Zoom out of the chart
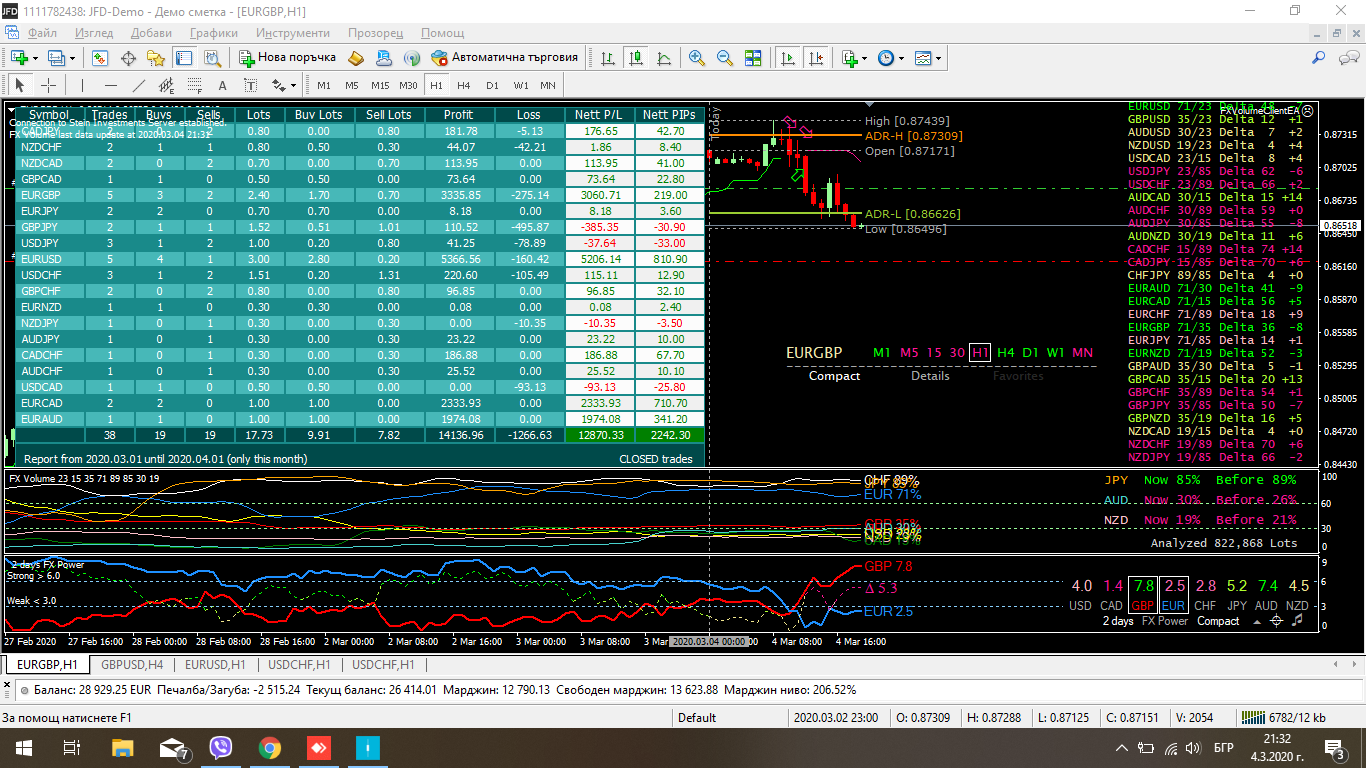This screenshot has height=768, width=1366. click(x=725, y=58)
